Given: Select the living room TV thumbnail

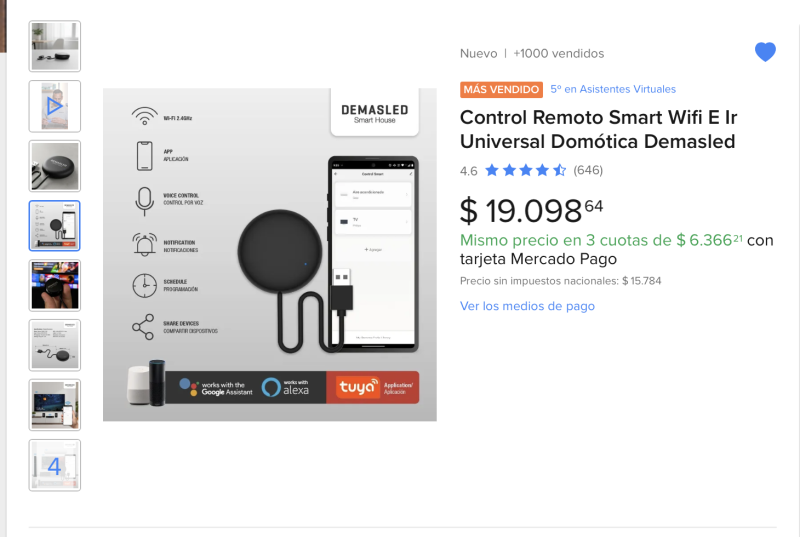Looking at the screenshot, I should pos(55,405).
